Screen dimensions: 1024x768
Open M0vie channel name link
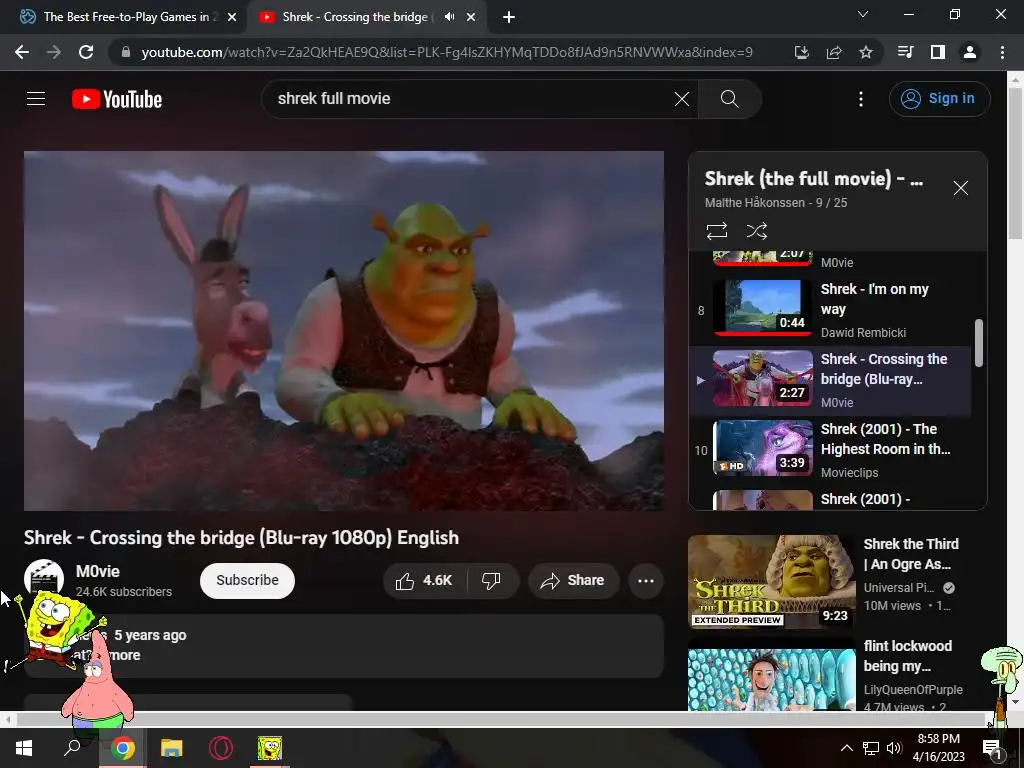(98, 571)
